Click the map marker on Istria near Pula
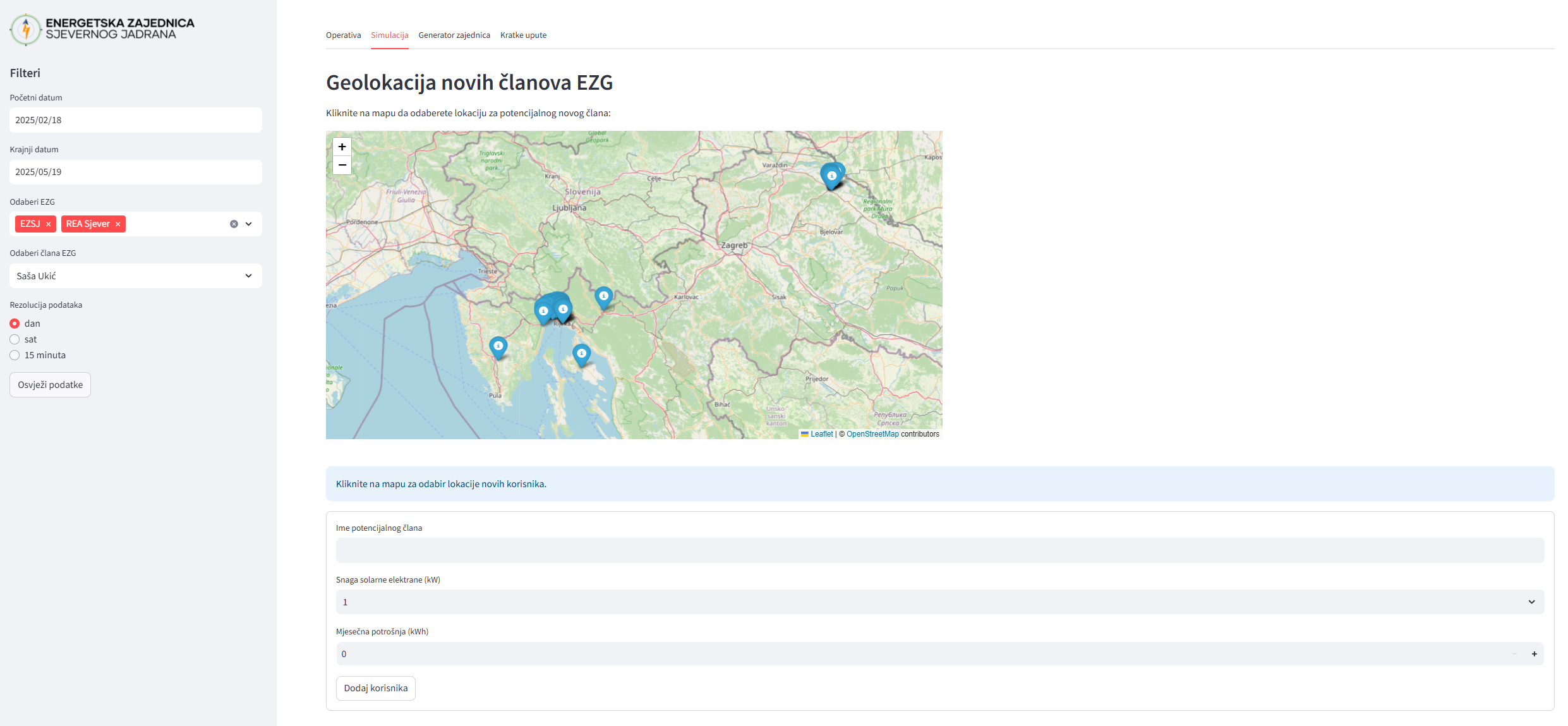 [498, 348]
